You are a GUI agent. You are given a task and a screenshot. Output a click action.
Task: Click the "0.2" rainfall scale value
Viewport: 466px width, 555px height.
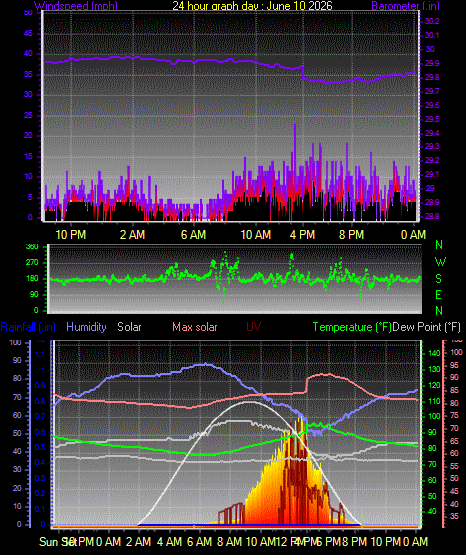point(40,493)
